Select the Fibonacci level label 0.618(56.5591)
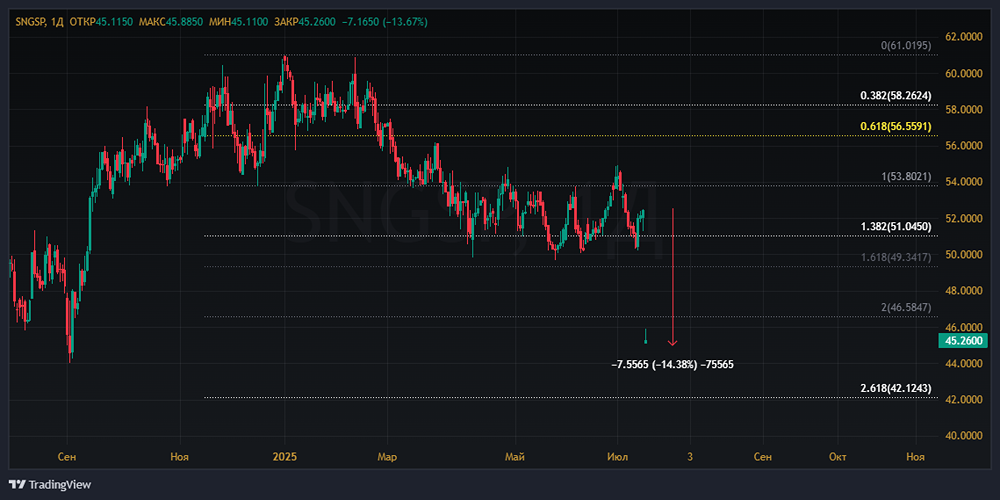The width and height of the screenshot is (1000, 500). pyautogui.click(x=895, y=127)
